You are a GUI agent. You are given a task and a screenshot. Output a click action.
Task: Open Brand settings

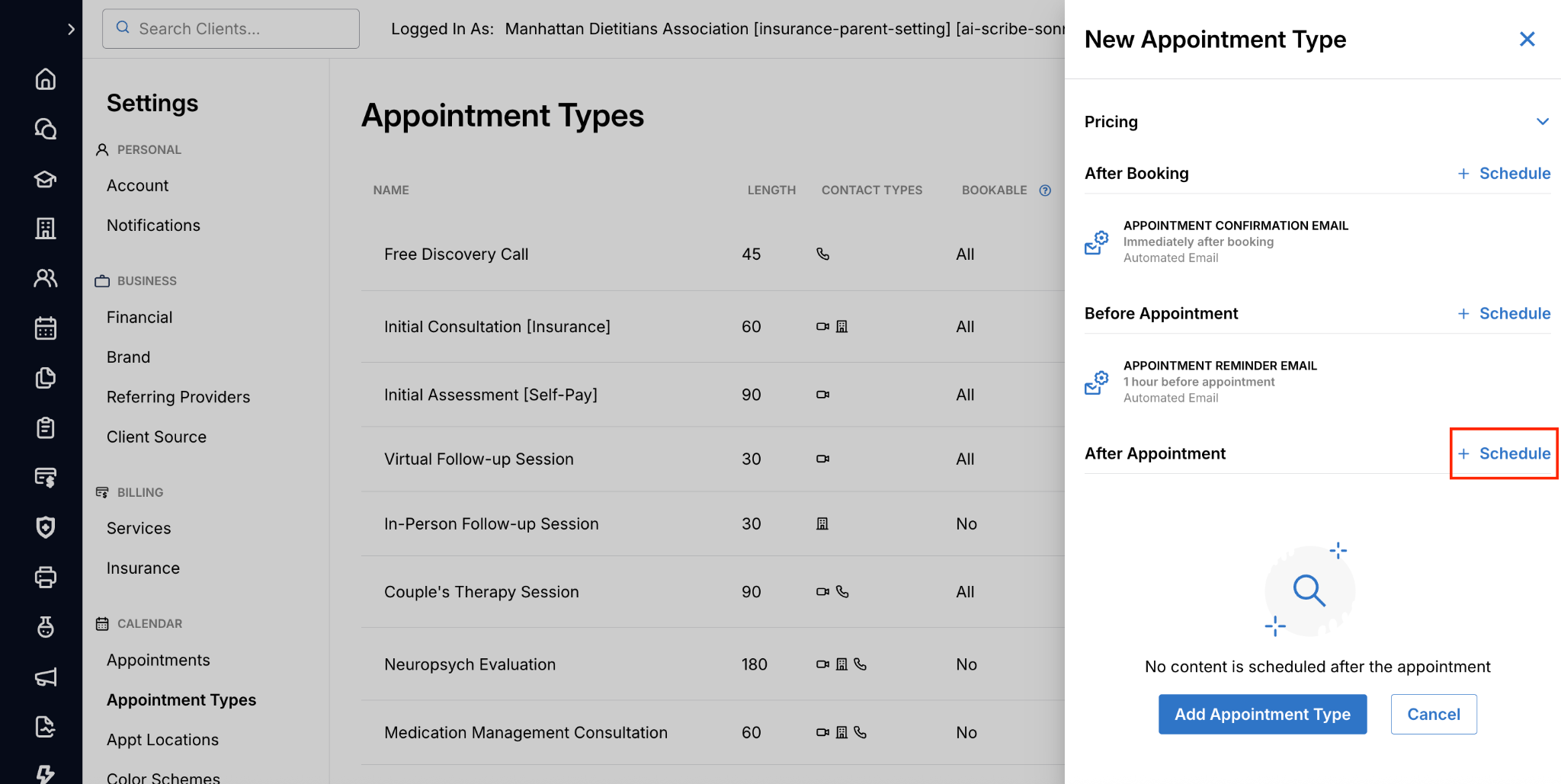tap(128, 357)
